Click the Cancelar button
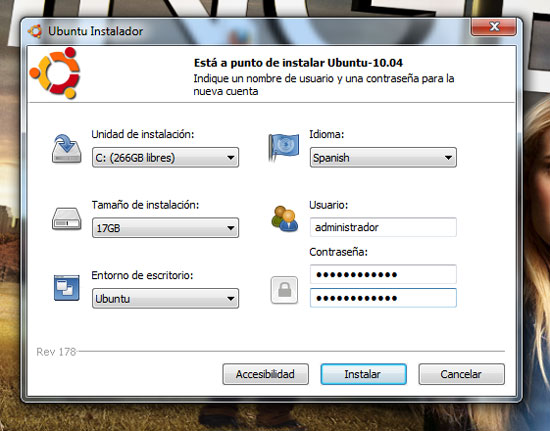Image resolution: width=550 pixels, height=431 pixels. click(x=461, y=374)
